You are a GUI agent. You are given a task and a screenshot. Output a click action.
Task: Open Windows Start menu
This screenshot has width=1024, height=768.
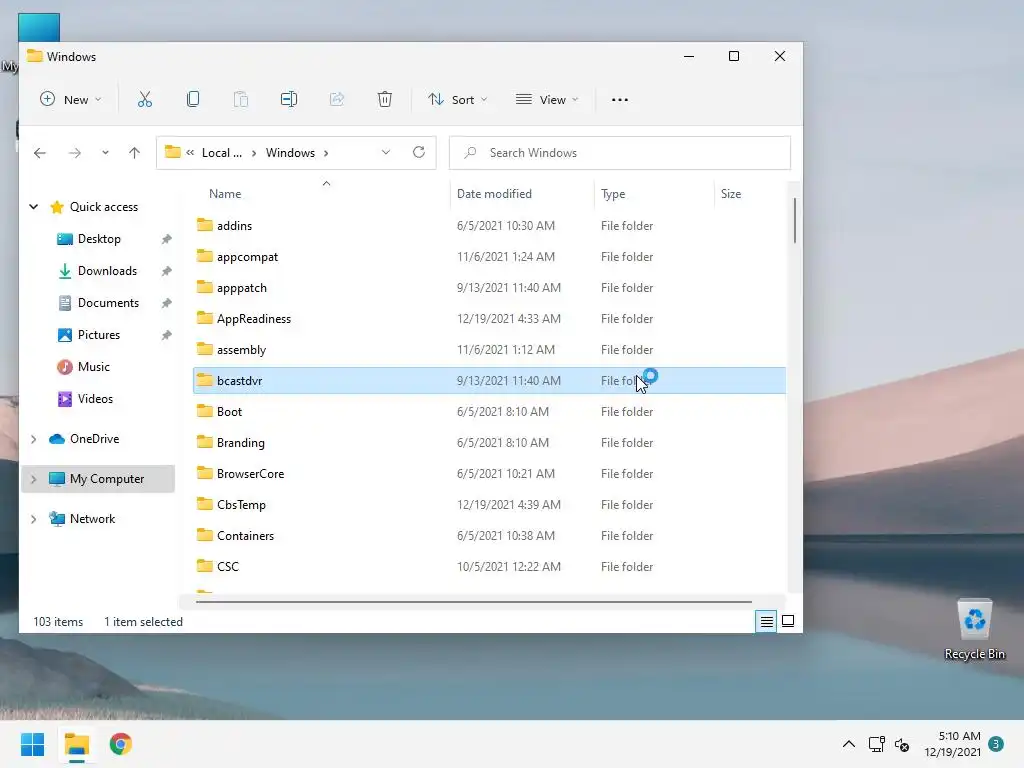[x=33, y=744]
